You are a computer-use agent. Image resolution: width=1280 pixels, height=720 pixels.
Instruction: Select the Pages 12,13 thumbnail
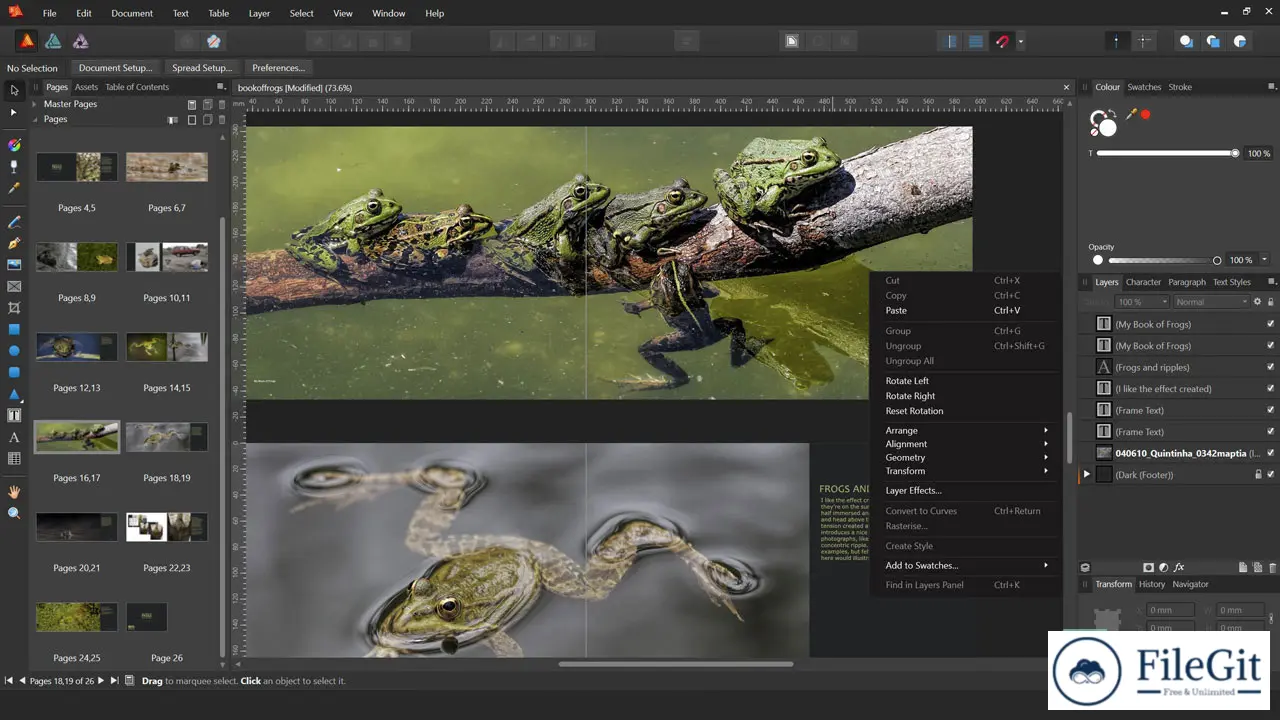(77, 347)
